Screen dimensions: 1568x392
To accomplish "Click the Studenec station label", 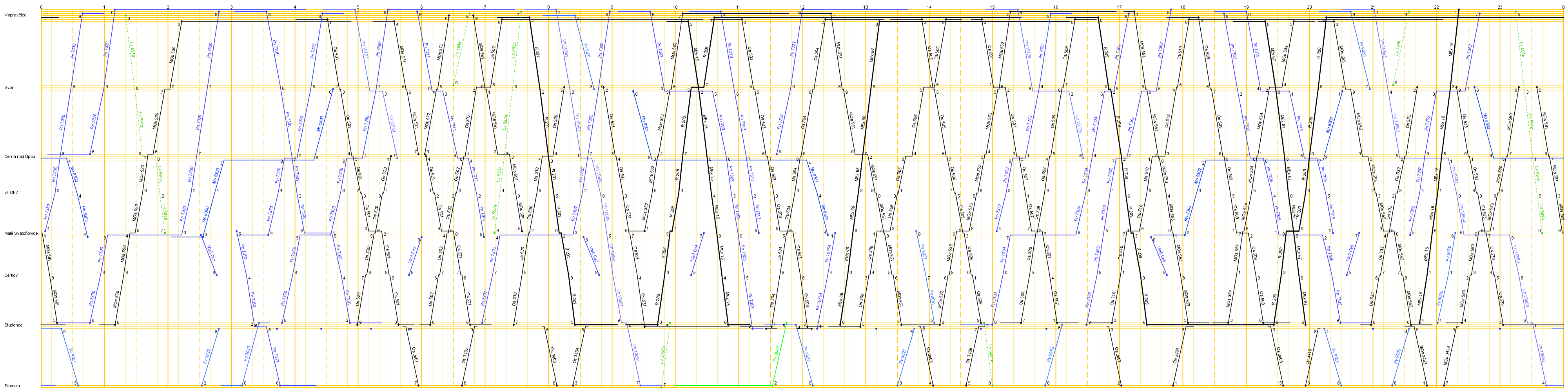I will [x=13, y=325].
